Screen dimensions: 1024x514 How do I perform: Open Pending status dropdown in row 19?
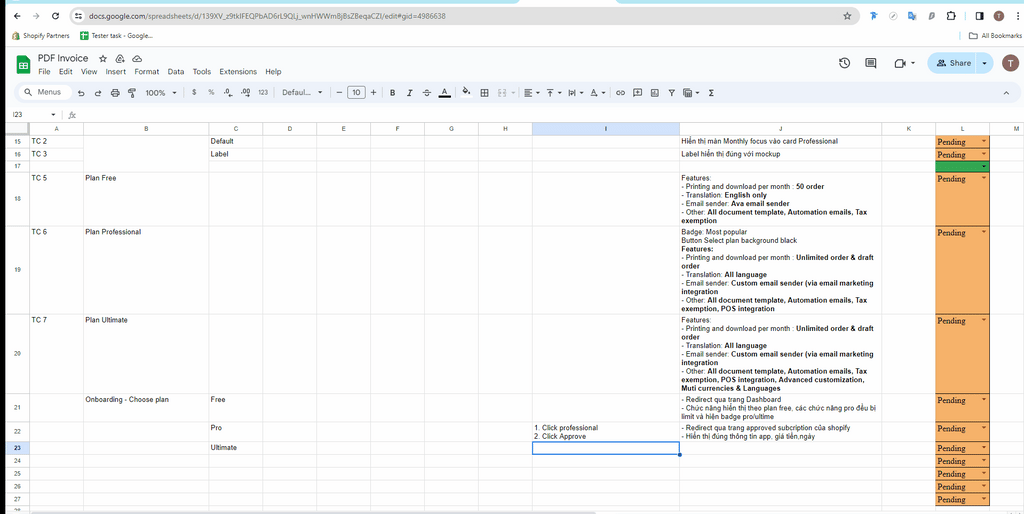coord(984,232)
